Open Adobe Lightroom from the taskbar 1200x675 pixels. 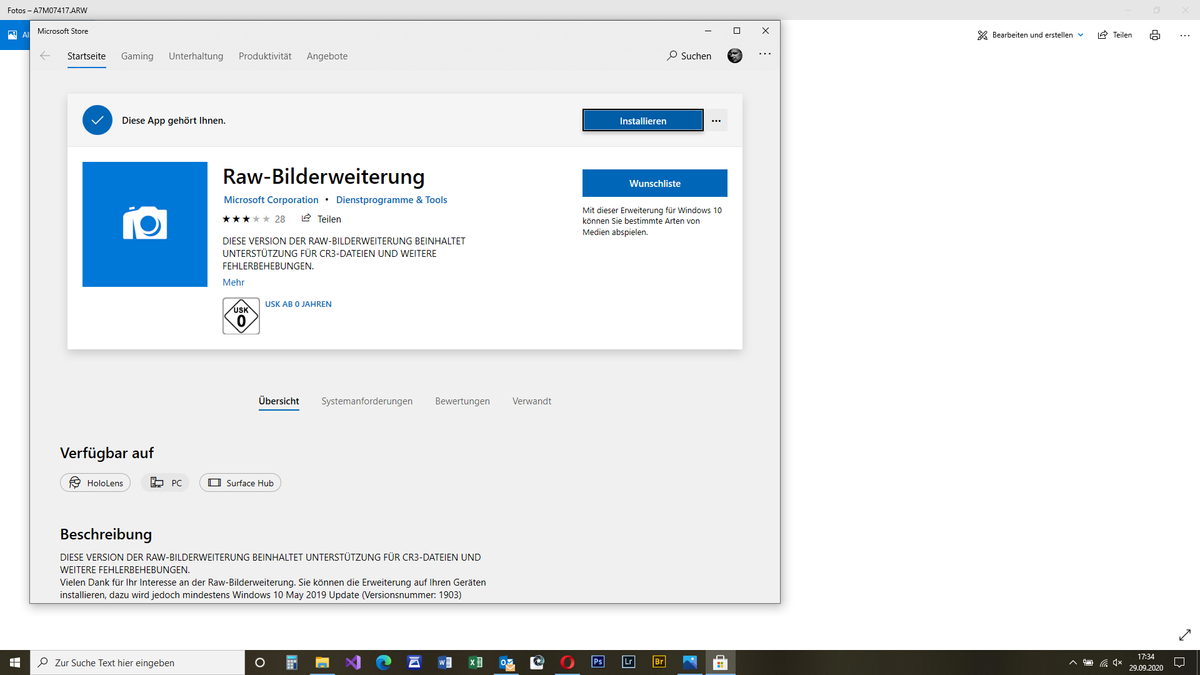pyautogui.click(x=628, y=661)
